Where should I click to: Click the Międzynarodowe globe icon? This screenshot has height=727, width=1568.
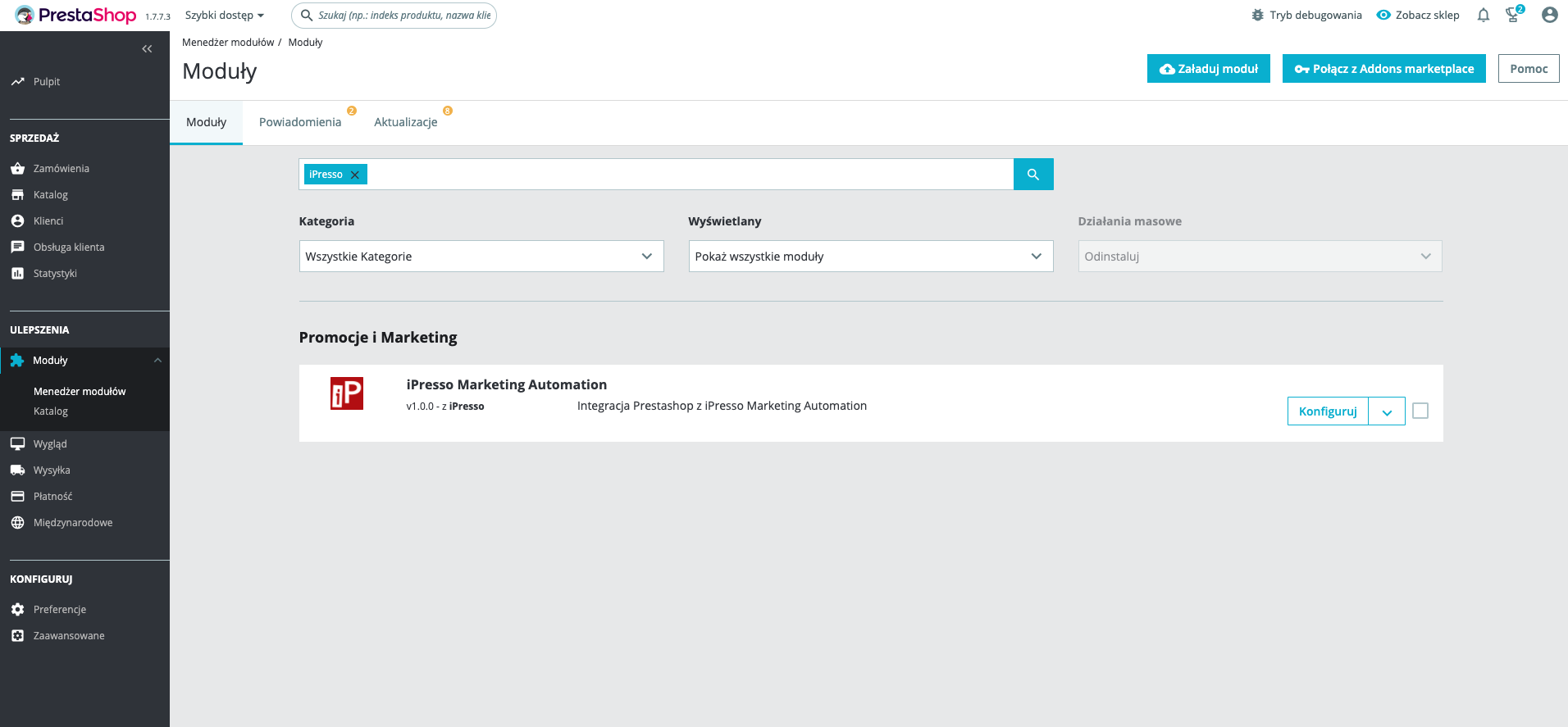[x=17, y=523]
